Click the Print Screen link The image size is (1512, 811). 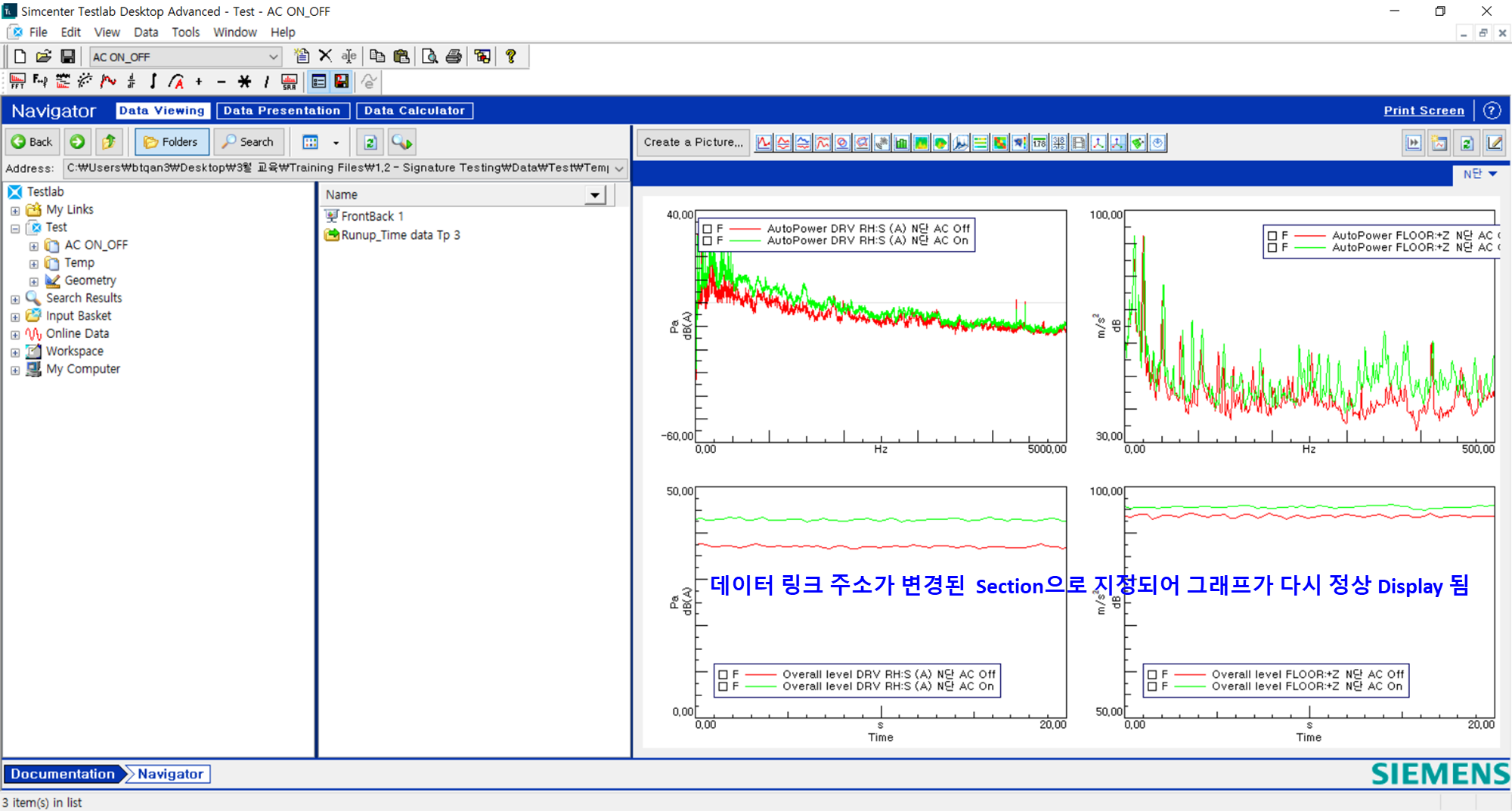coord(1424,110)
